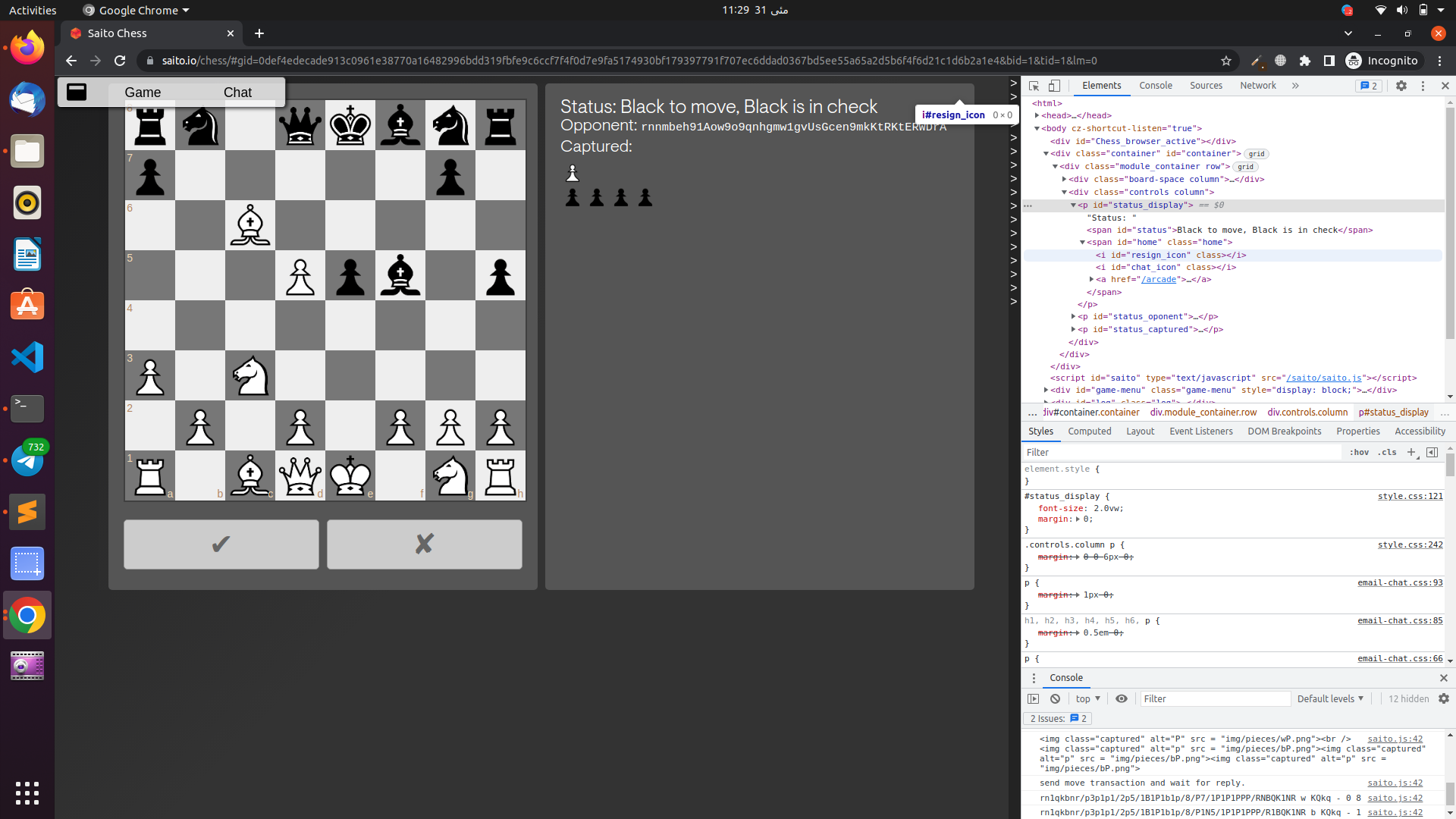
Task: Expand the status_opponent paragraph node
Action: [1073, 316]
